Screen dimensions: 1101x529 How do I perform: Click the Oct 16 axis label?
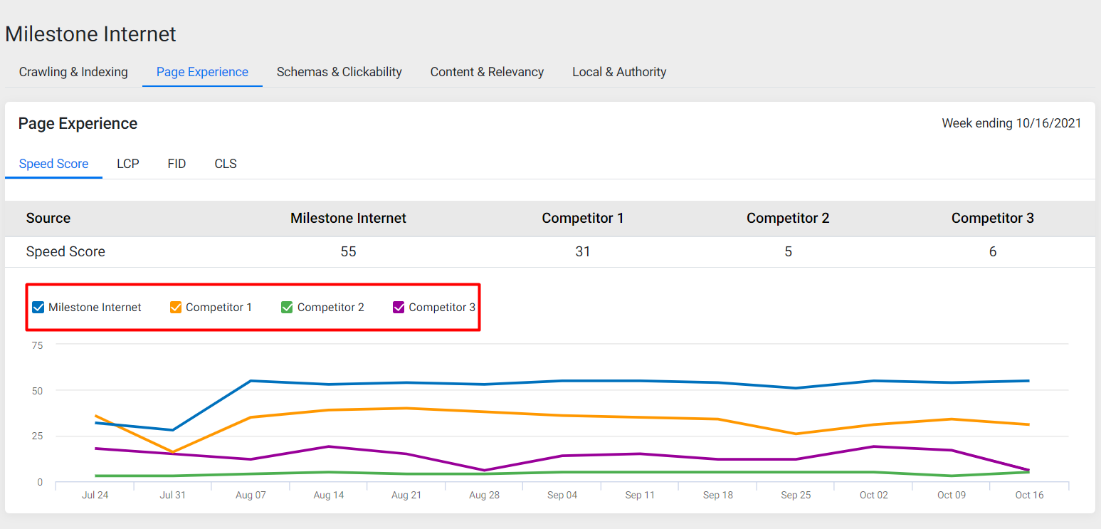click(x=1029, y=495)
